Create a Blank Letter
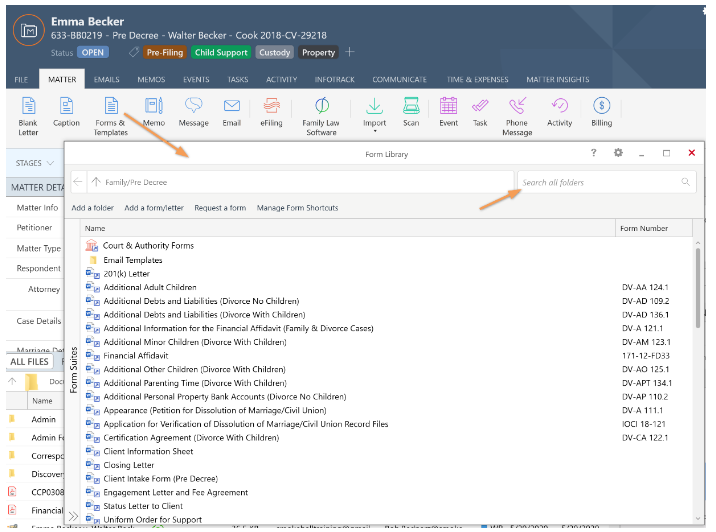 (x=28, y=116)
